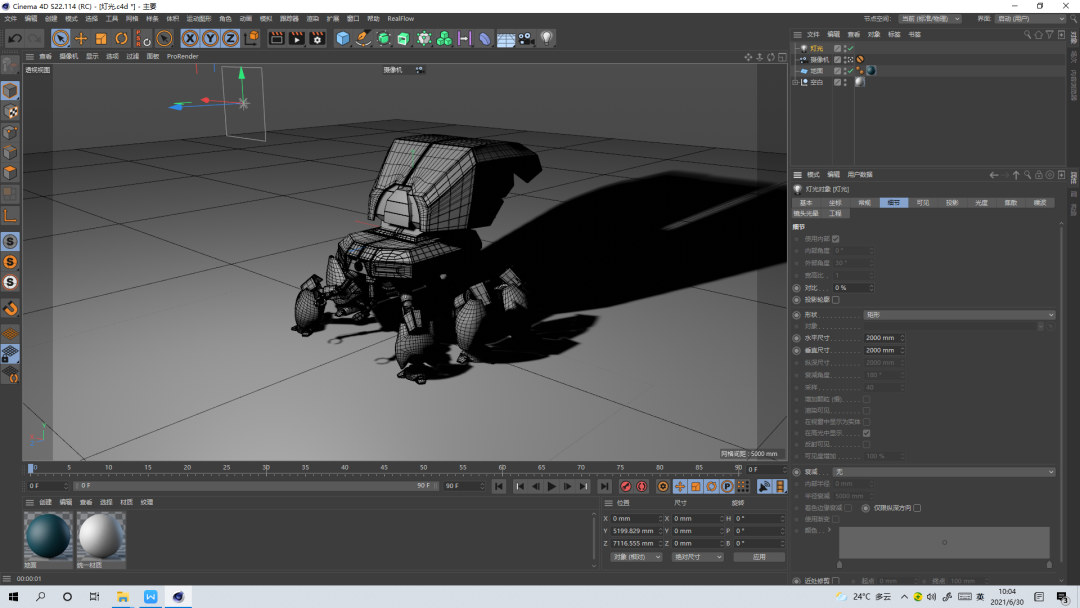
Task: Toggle Z axis lock icon
Action: [230, 39]
